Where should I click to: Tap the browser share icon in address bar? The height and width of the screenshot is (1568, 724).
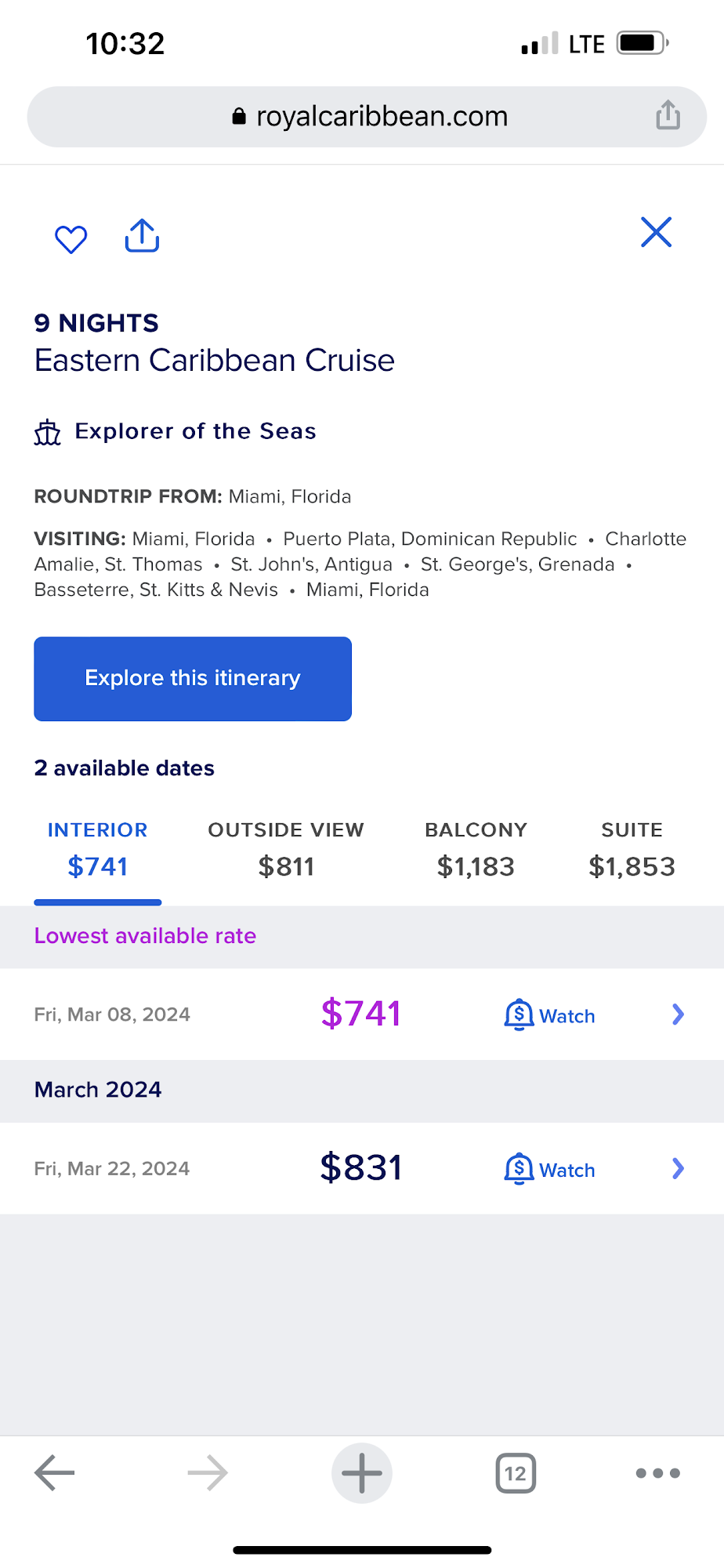(x=668, y=115)
